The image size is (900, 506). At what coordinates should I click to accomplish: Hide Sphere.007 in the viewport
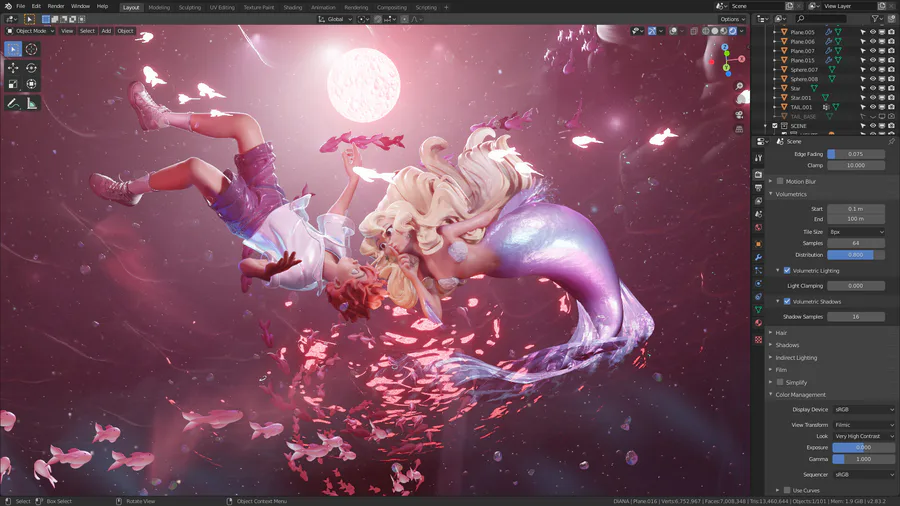872,69
